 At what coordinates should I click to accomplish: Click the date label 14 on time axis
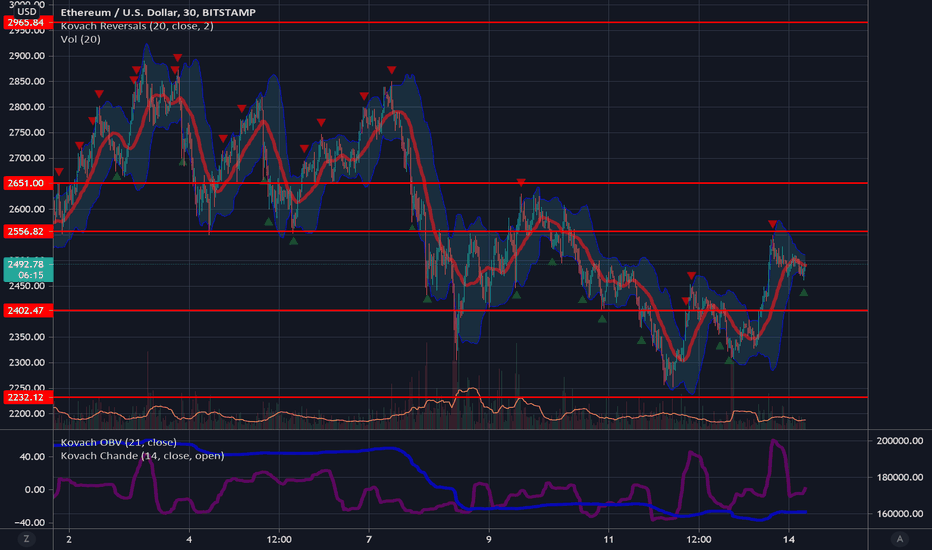click(788, 539)
